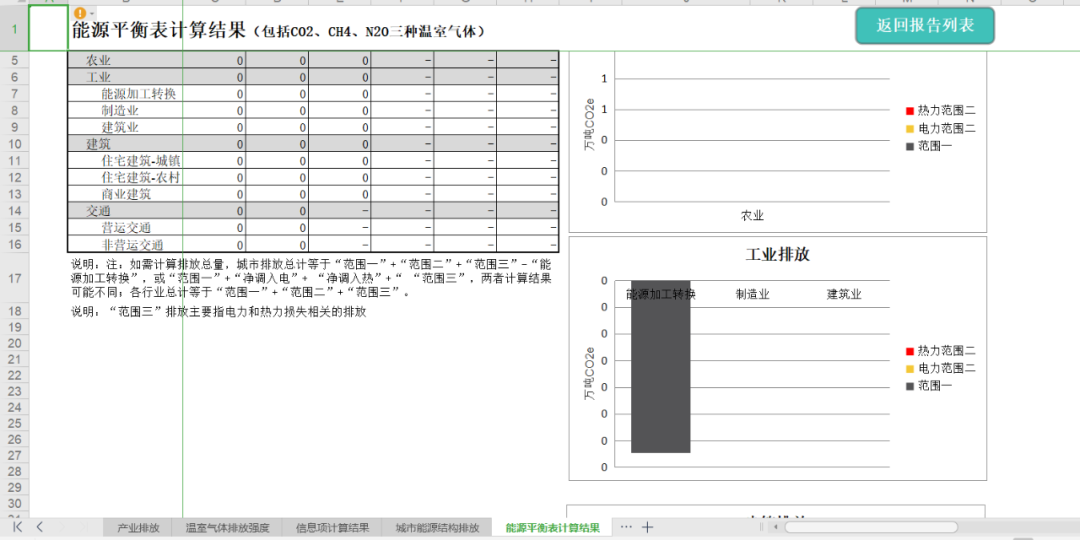Switch to the 产业排放 sheet tab

point(138,528)
